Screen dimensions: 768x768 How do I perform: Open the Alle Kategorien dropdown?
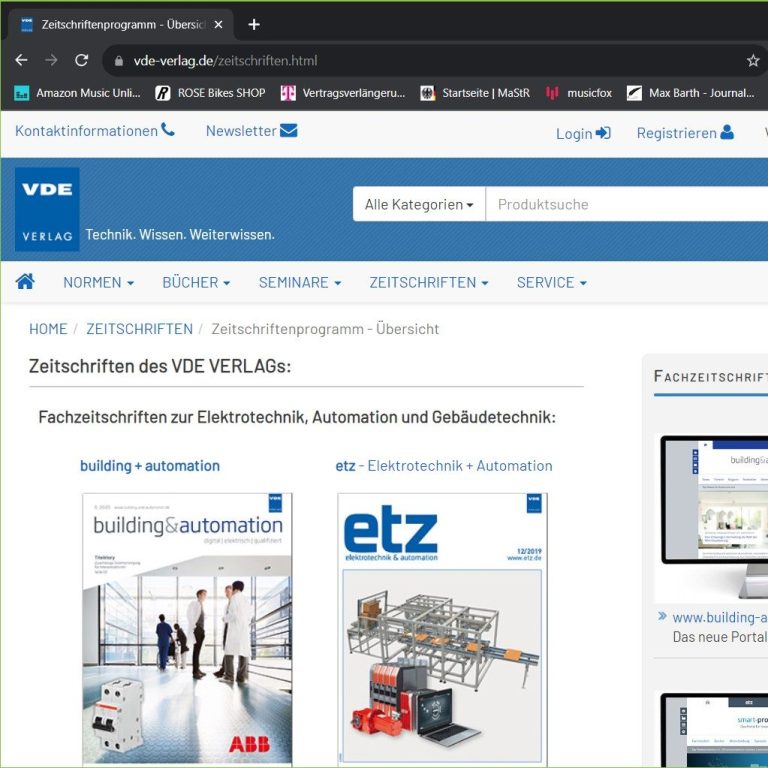[419, 204]
